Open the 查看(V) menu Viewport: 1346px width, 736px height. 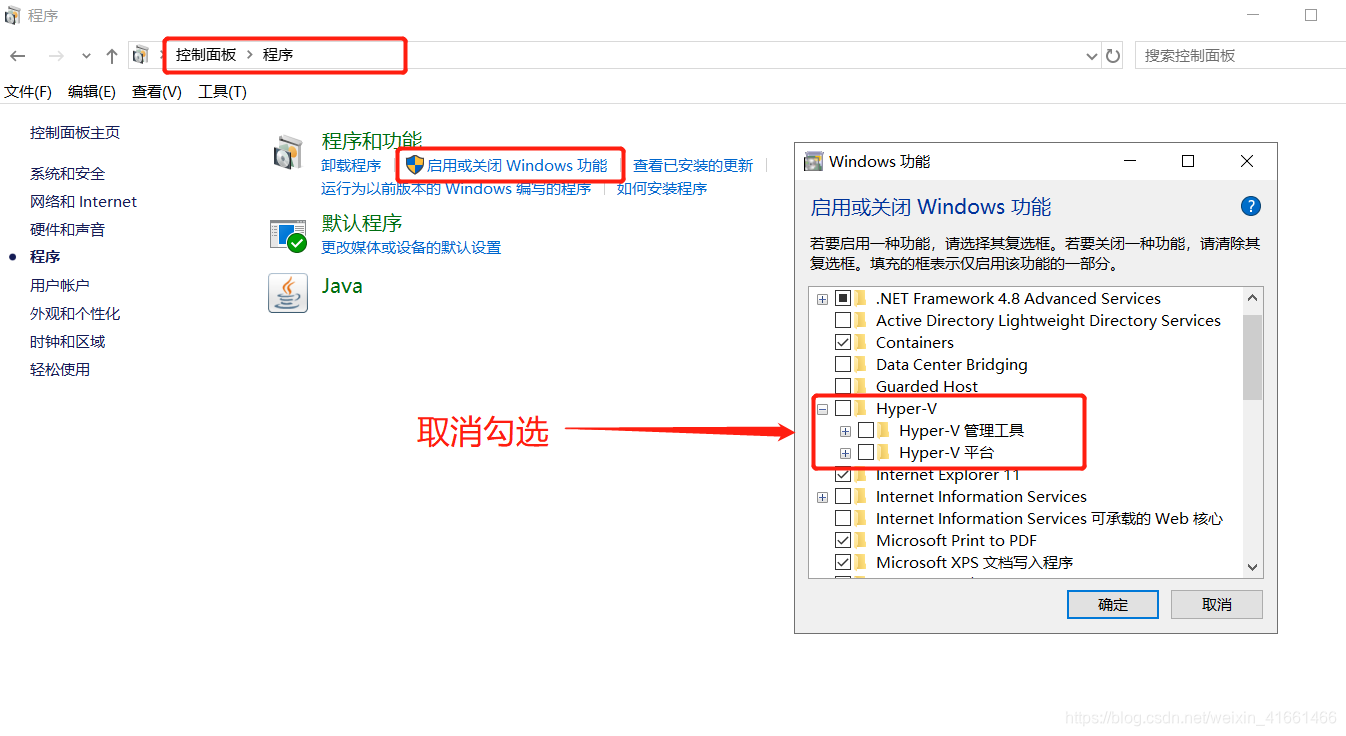click(x=157, y=92)
